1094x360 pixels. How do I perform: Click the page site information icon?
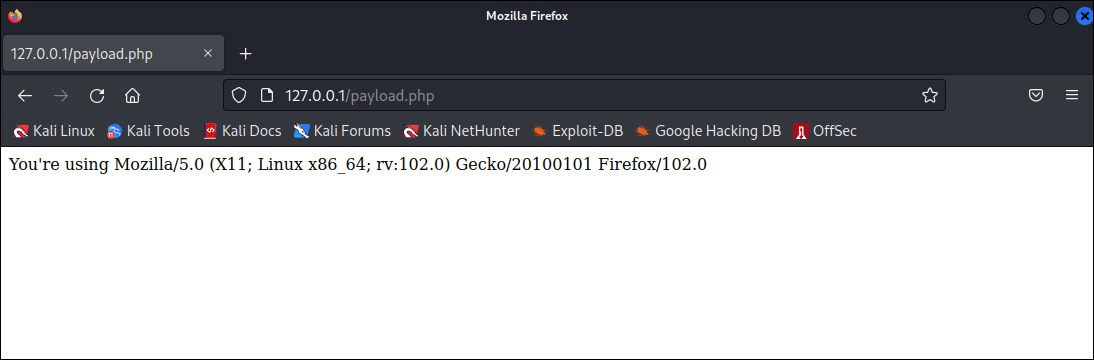(265, 96)
